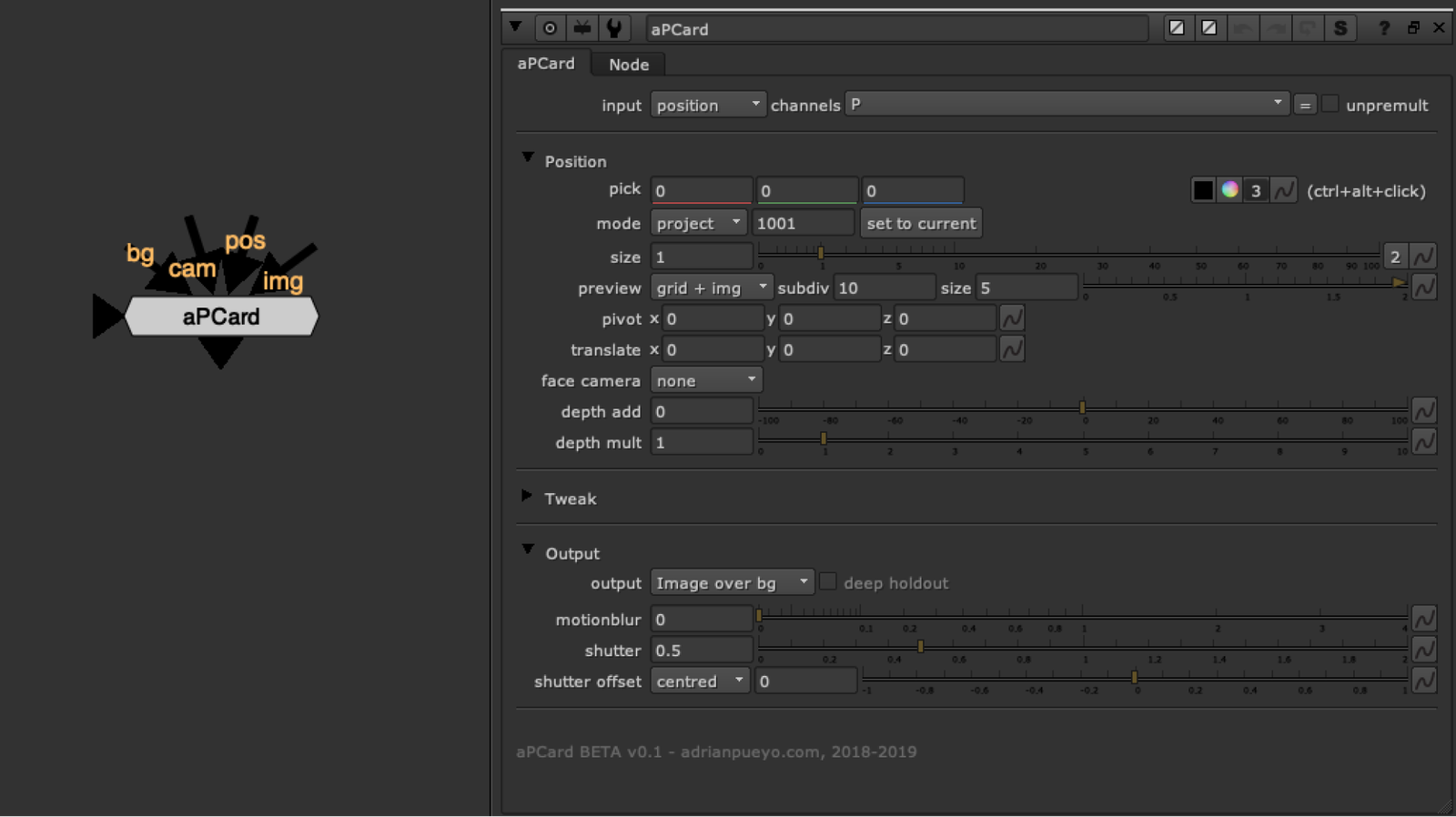Open animation menu for depth mult
The image size is (1456, 817).
(1423, 442)
